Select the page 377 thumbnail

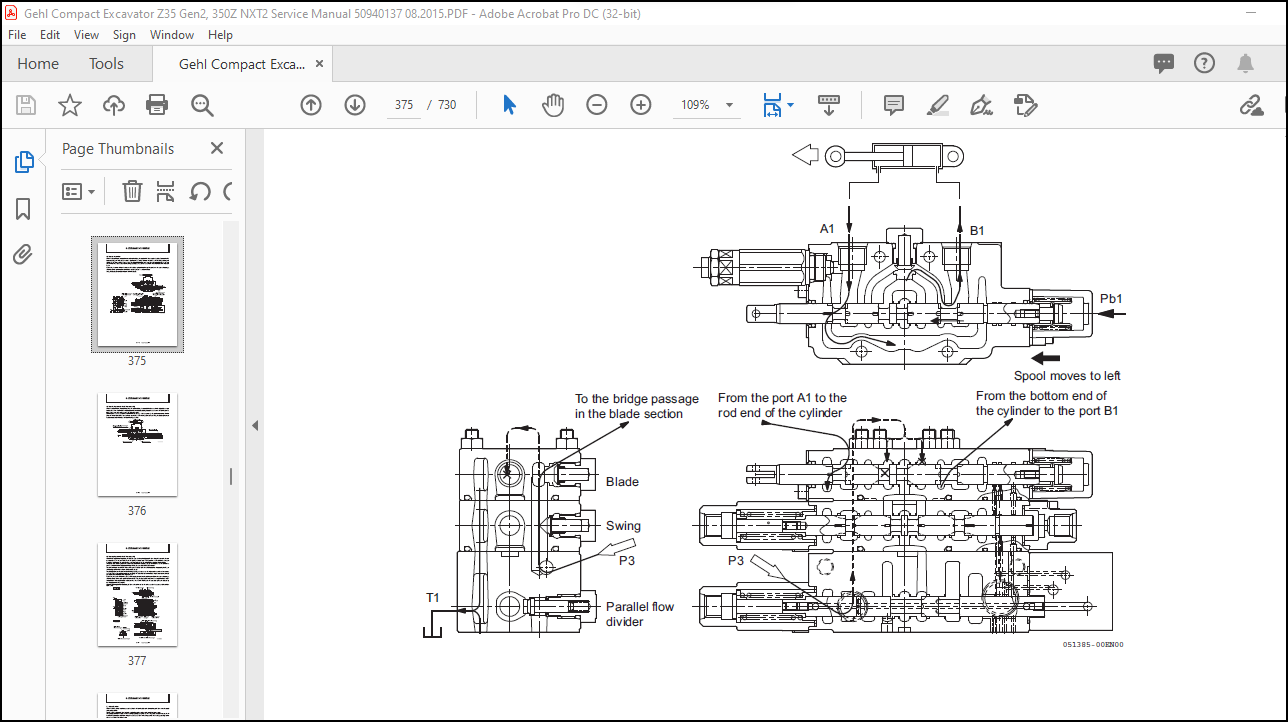(137, 595)
